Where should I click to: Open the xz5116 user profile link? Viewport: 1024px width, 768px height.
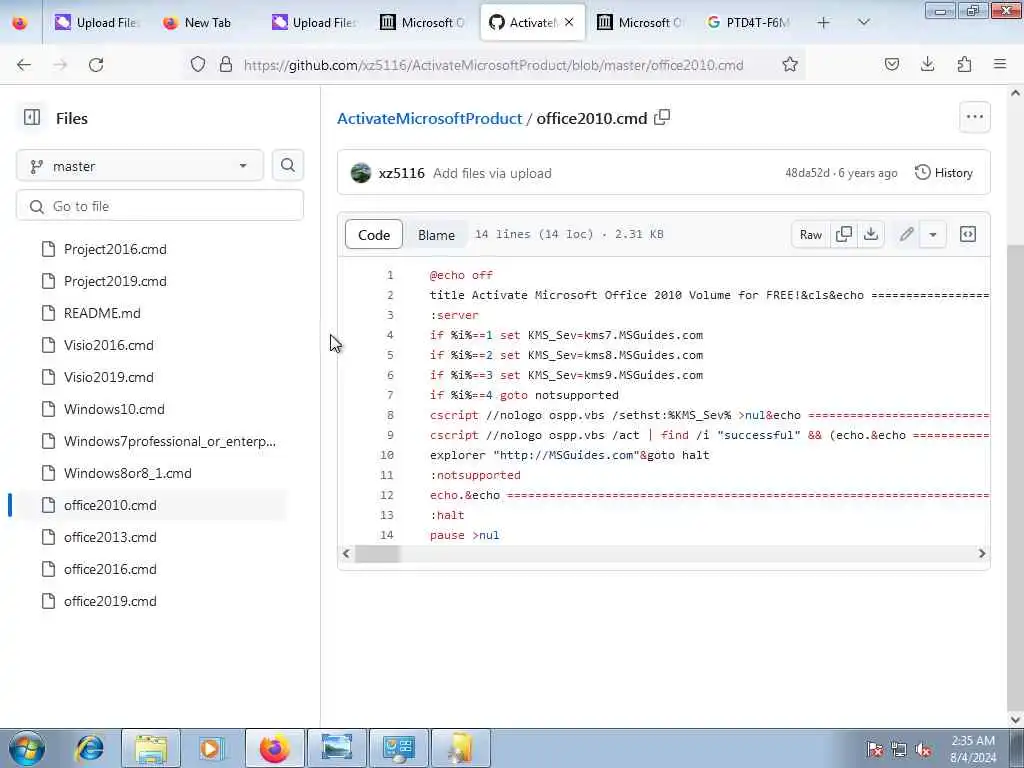401,173
